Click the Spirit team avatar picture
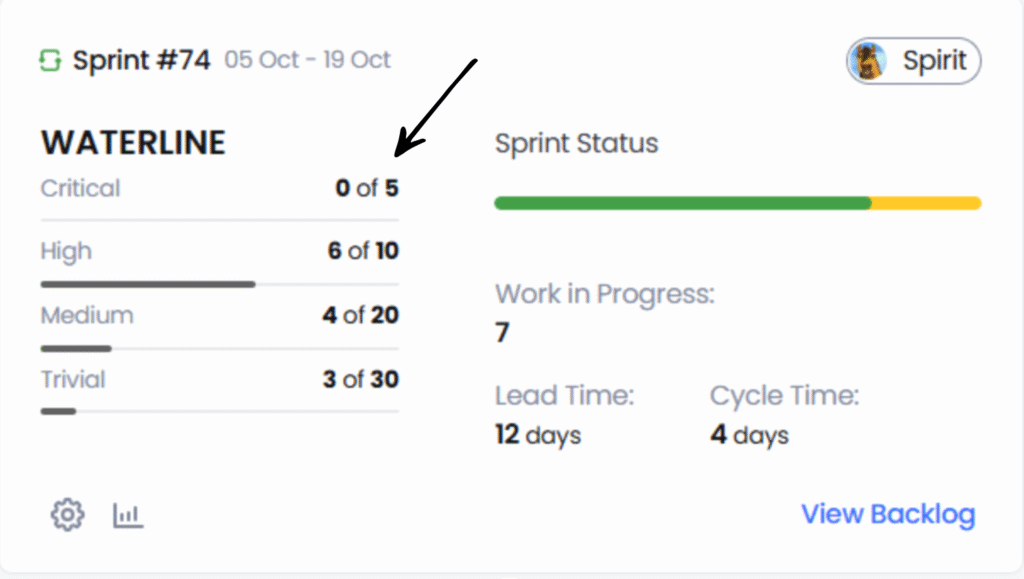 coord(867,62)
